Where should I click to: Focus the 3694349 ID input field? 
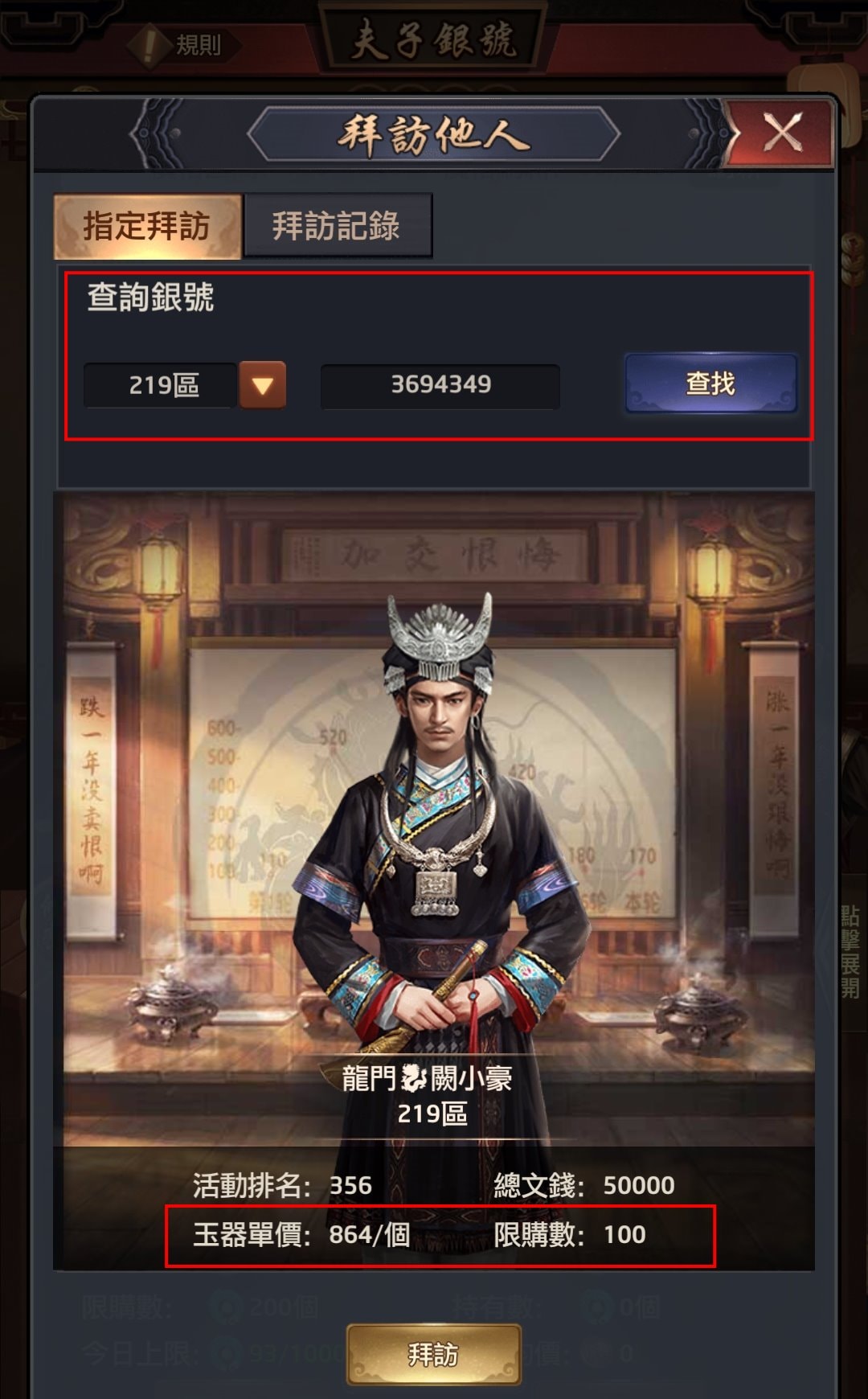pos(440,385)
